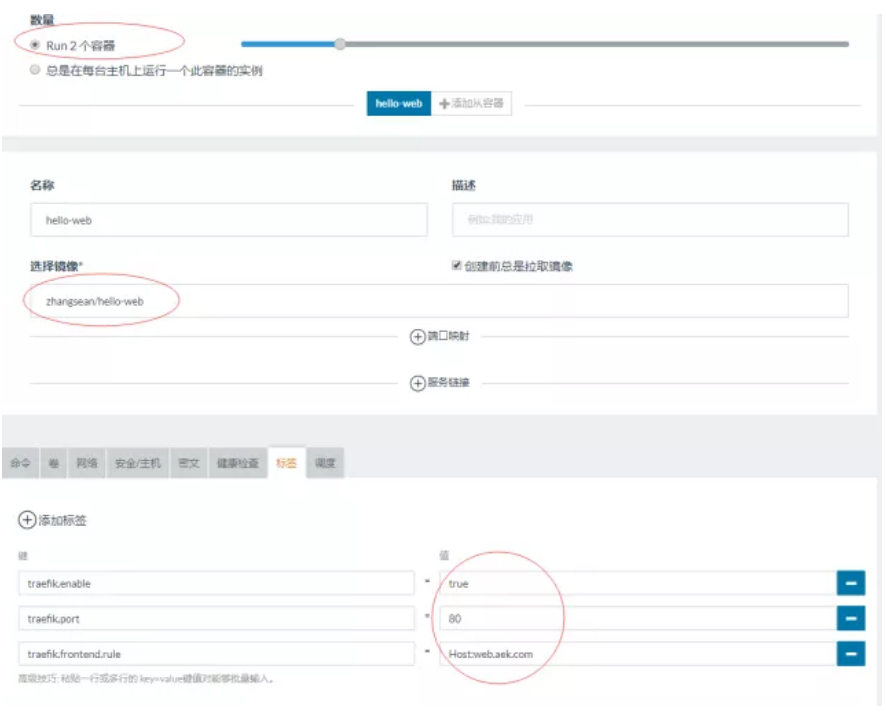886x712 pixels.
Task: Click the 名称 field containing hello-web
Action: click(229, 220)
